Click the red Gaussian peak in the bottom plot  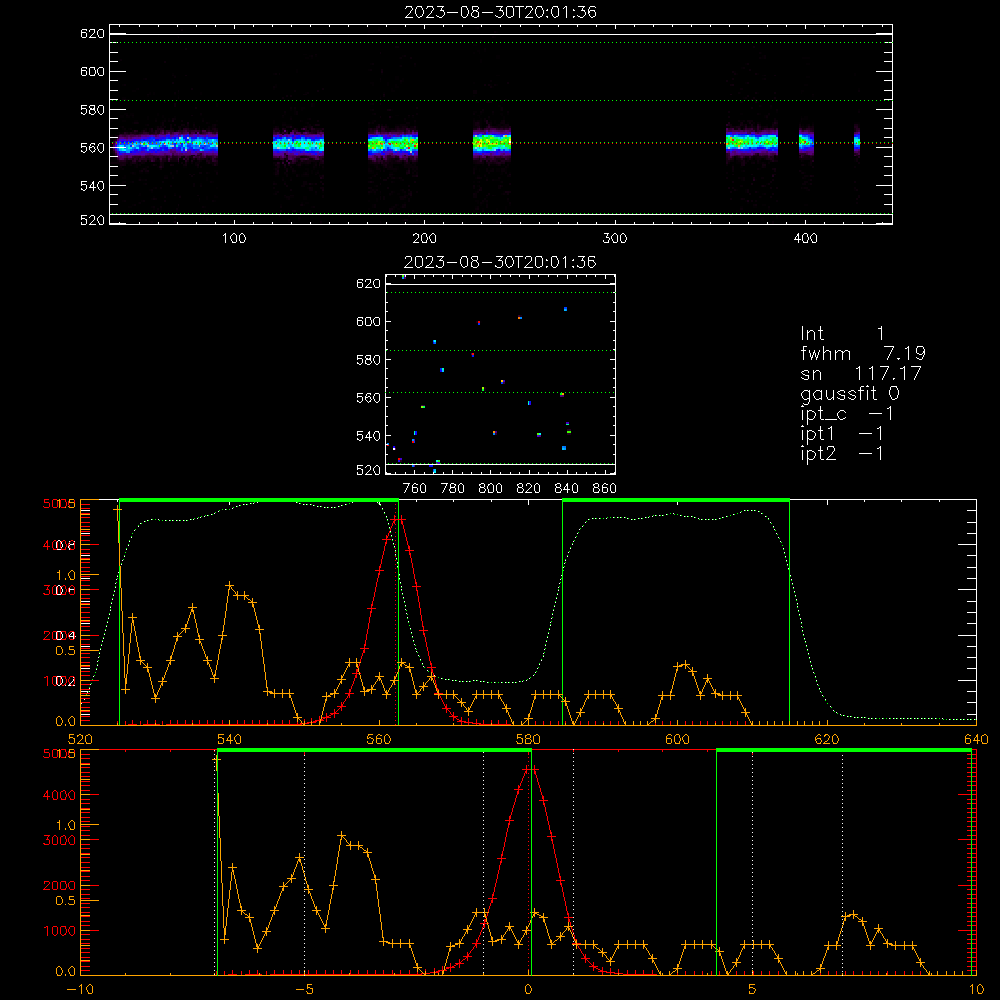pyautogui.click(x=531, y=770)
